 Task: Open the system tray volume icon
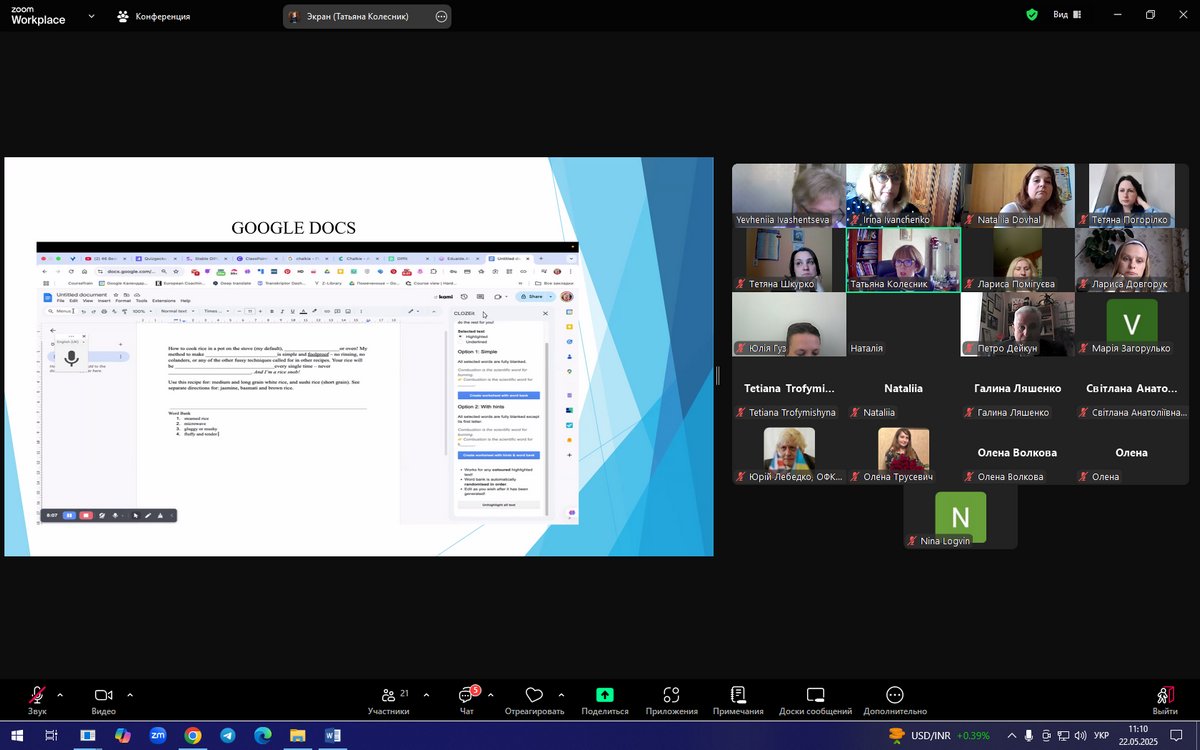(x=1079, y=736)
